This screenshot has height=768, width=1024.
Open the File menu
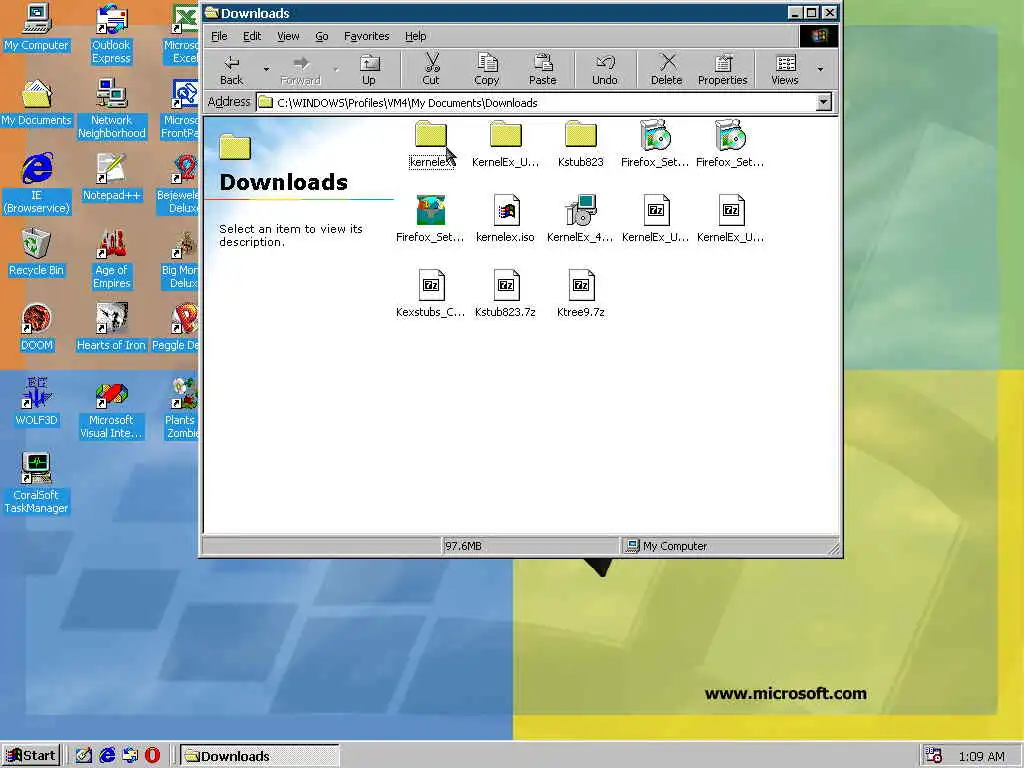click(x=219, y=36)
